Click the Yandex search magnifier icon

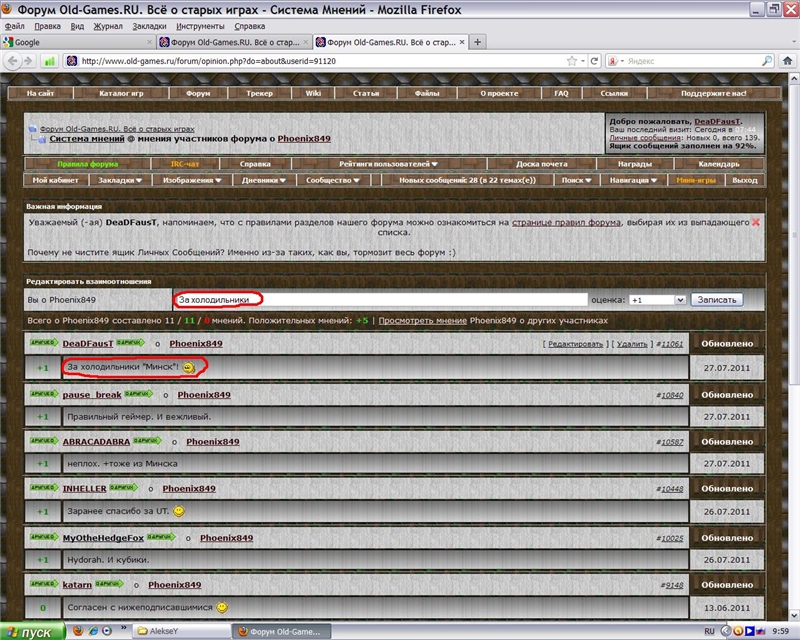point(767,61)
